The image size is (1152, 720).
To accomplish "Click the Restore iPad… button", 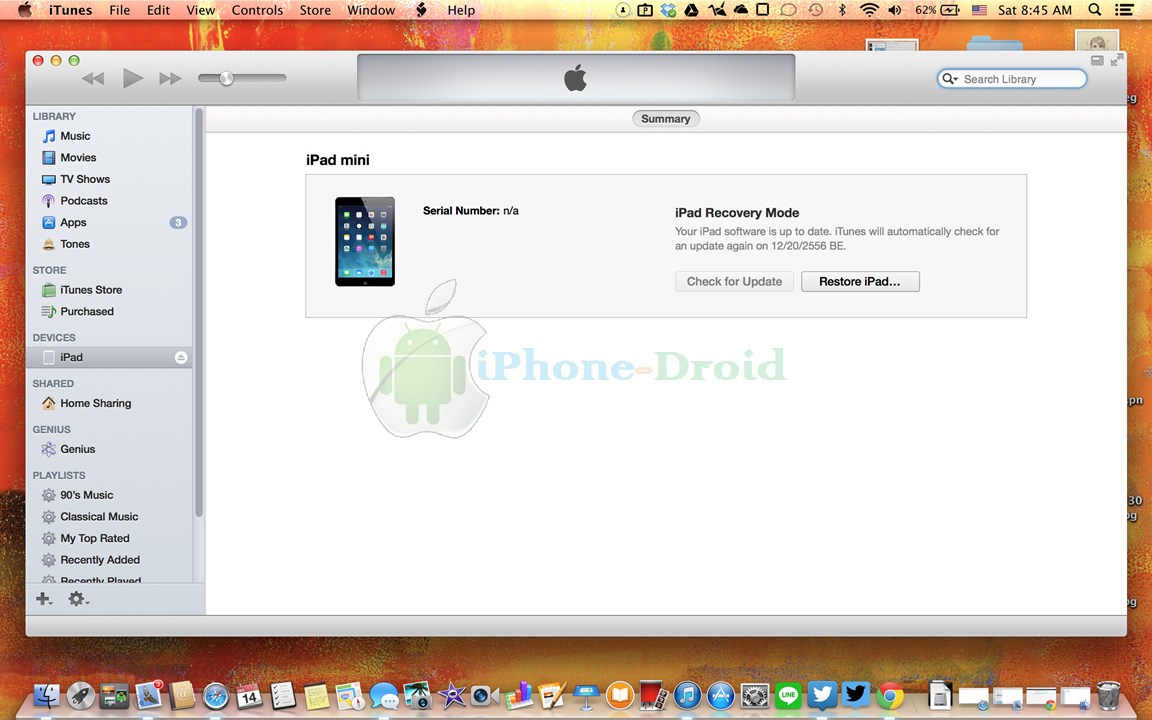I will point(860,282).
